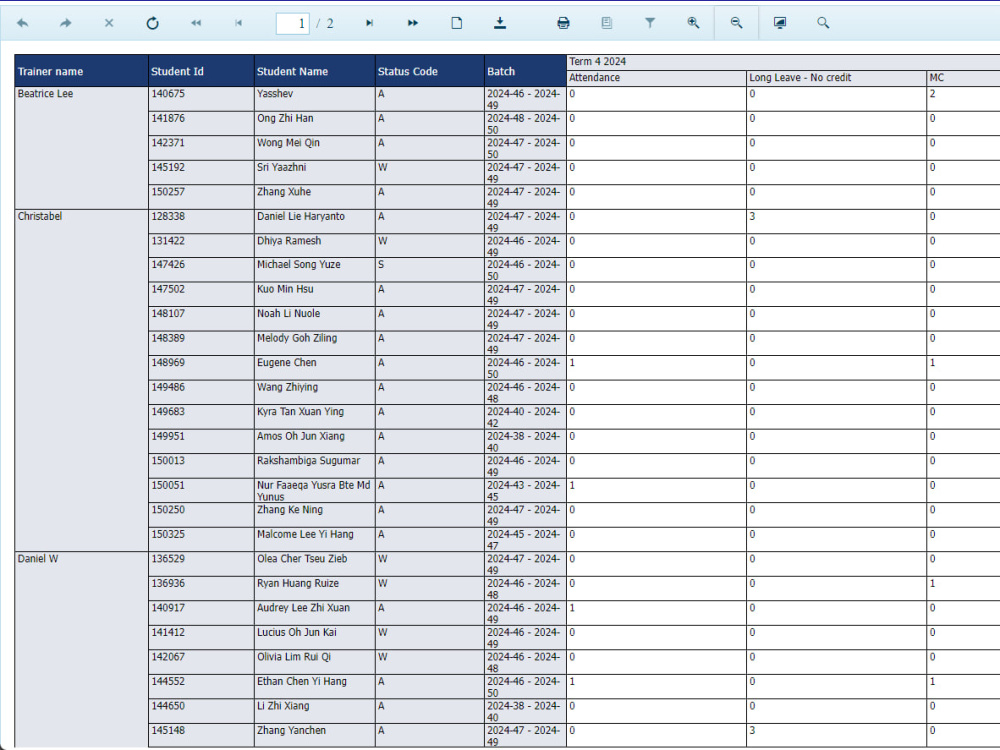Go to first page with double-left arrows
Image resolution: width=1000 pixels, height=750 pixels.
[x=196, y=23]
